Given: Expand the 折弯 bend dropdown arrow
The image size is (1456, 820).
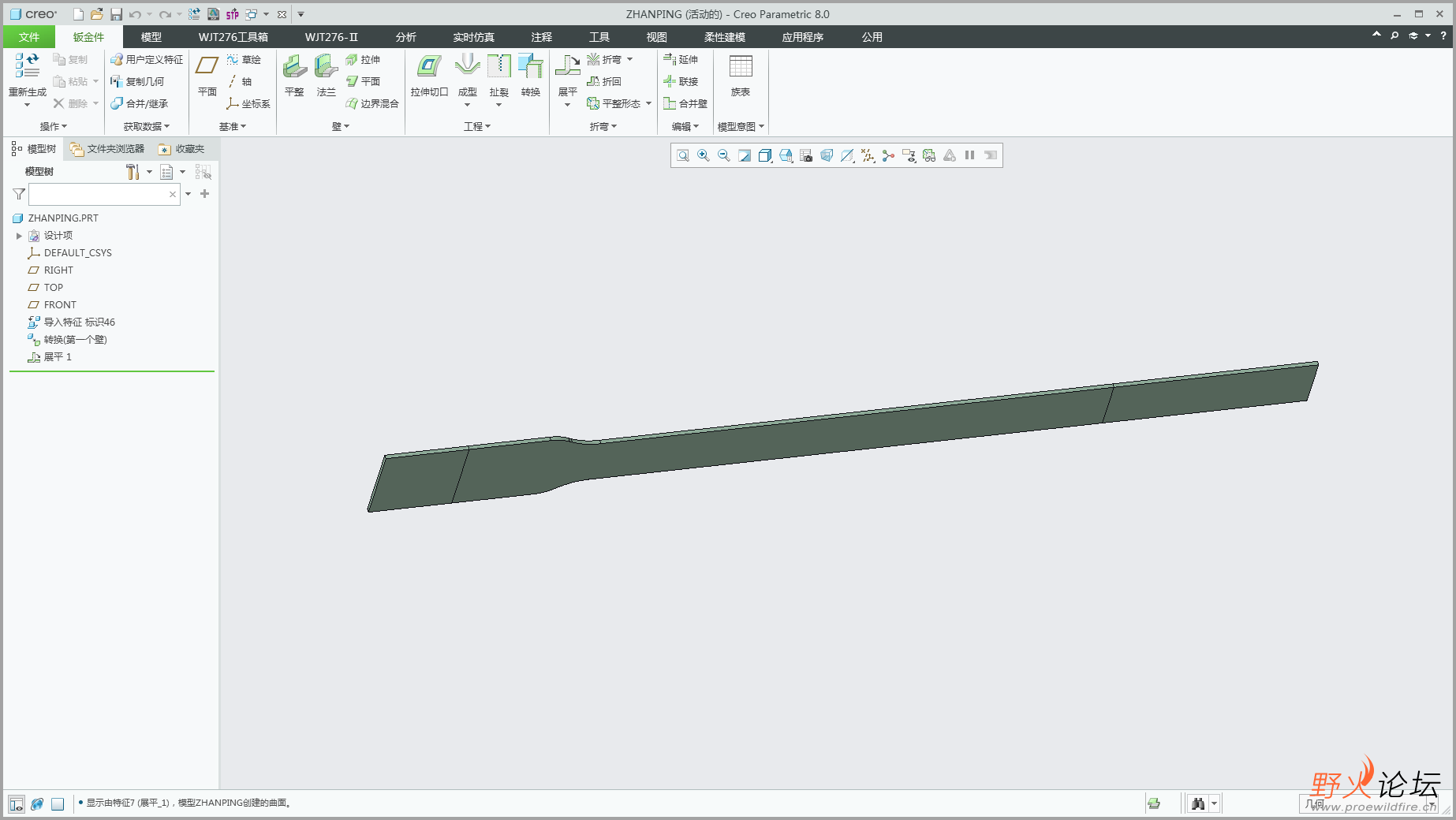Looking at the screenshot, I should point(629,60).
